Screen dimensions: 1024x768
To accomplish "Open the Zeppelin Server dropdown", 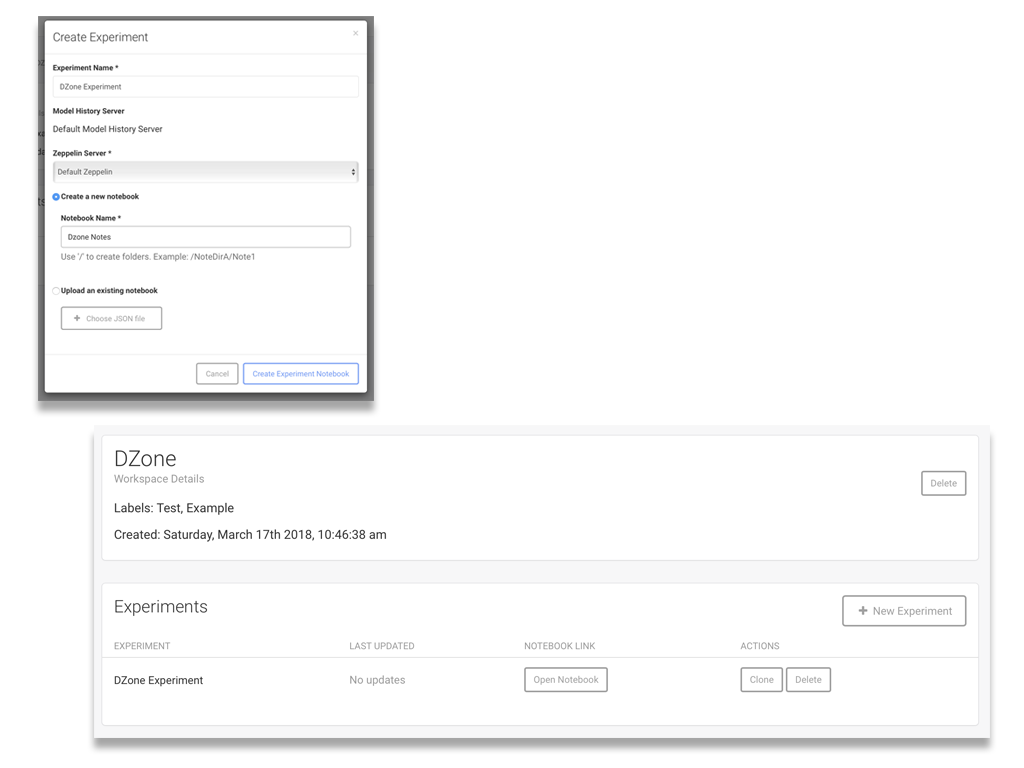I will [x=205, y=172].
